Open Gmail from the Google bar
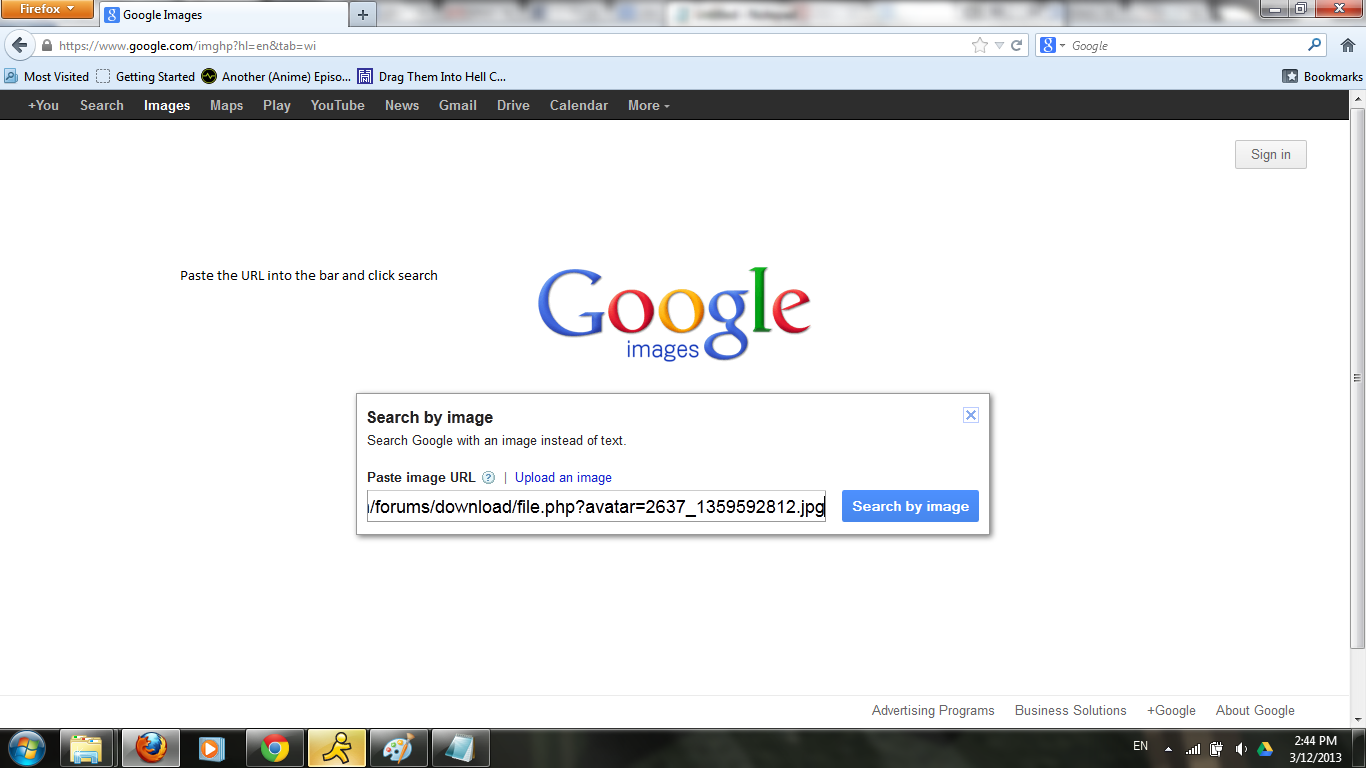The height and width of the screenshot is (768, 1366). [458, 105]
